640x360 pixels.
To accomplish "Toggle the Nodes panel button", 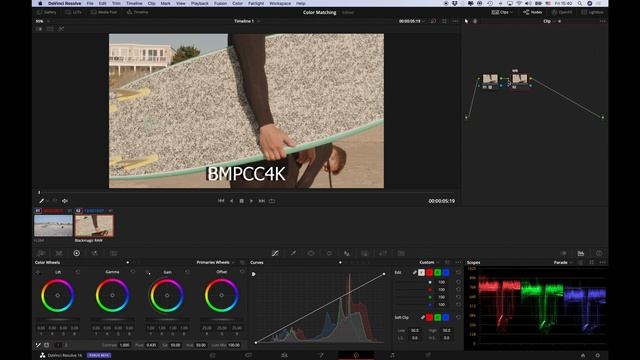I will pyautogui.click(x=533, y=12).
